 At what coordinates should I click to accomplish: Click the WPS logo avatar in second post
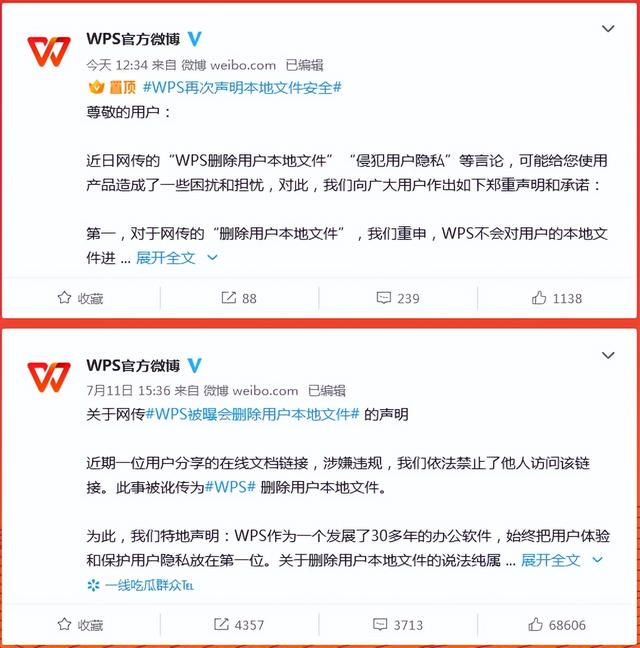(x=49, y=377)
